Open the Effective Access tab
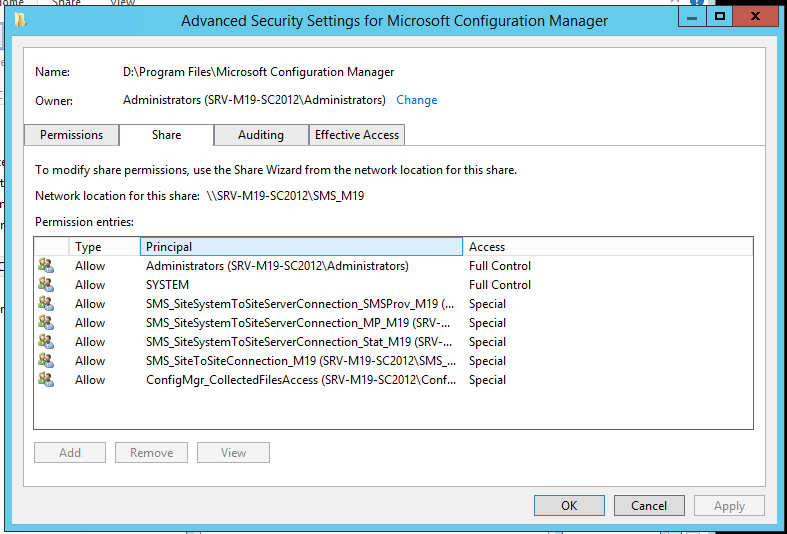 [357, 135]
